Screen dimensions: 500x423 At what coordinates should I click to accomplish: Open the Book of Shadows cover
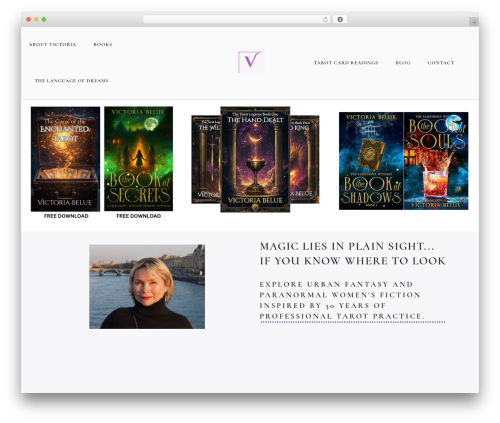(371, 161)
